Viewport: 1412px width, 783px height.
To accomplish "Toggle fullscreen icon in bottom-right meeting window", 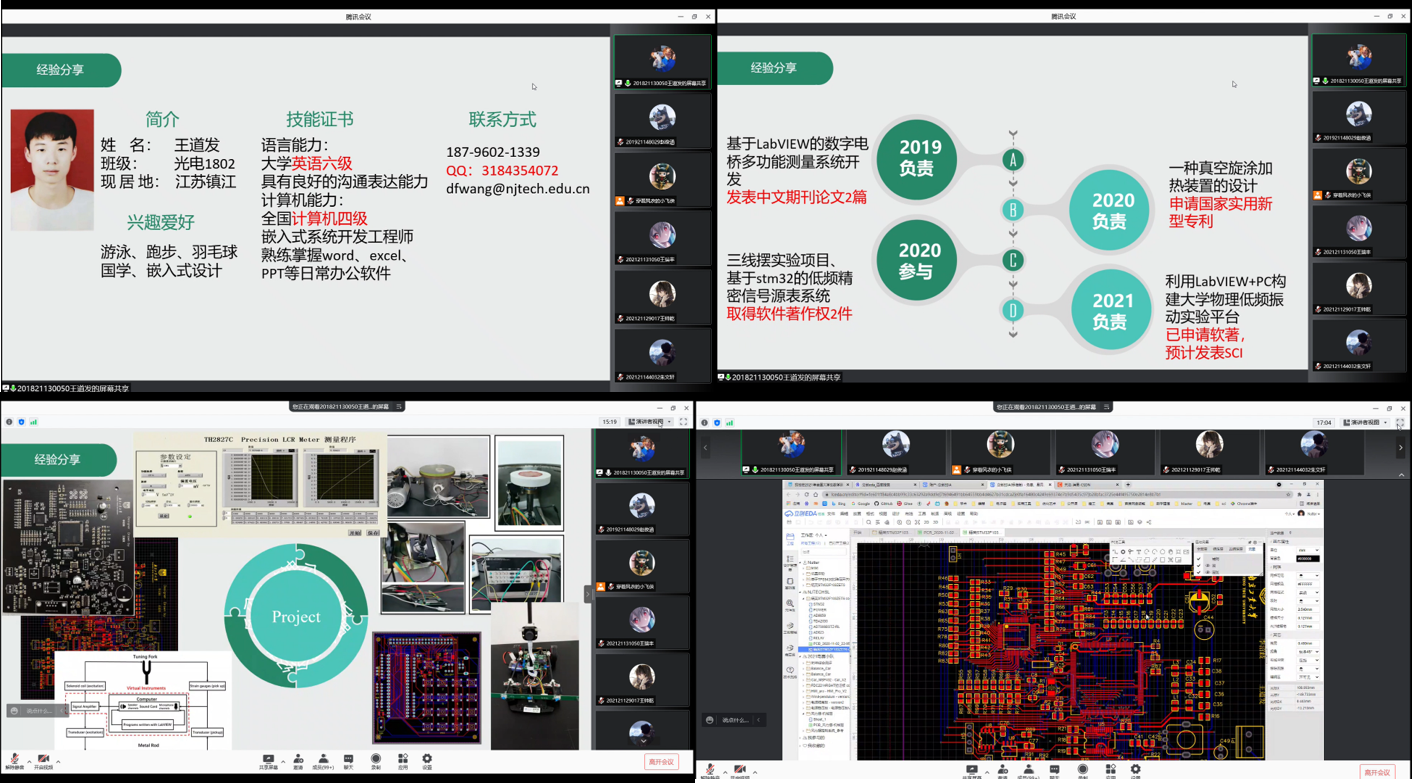I will (1399, 423).
